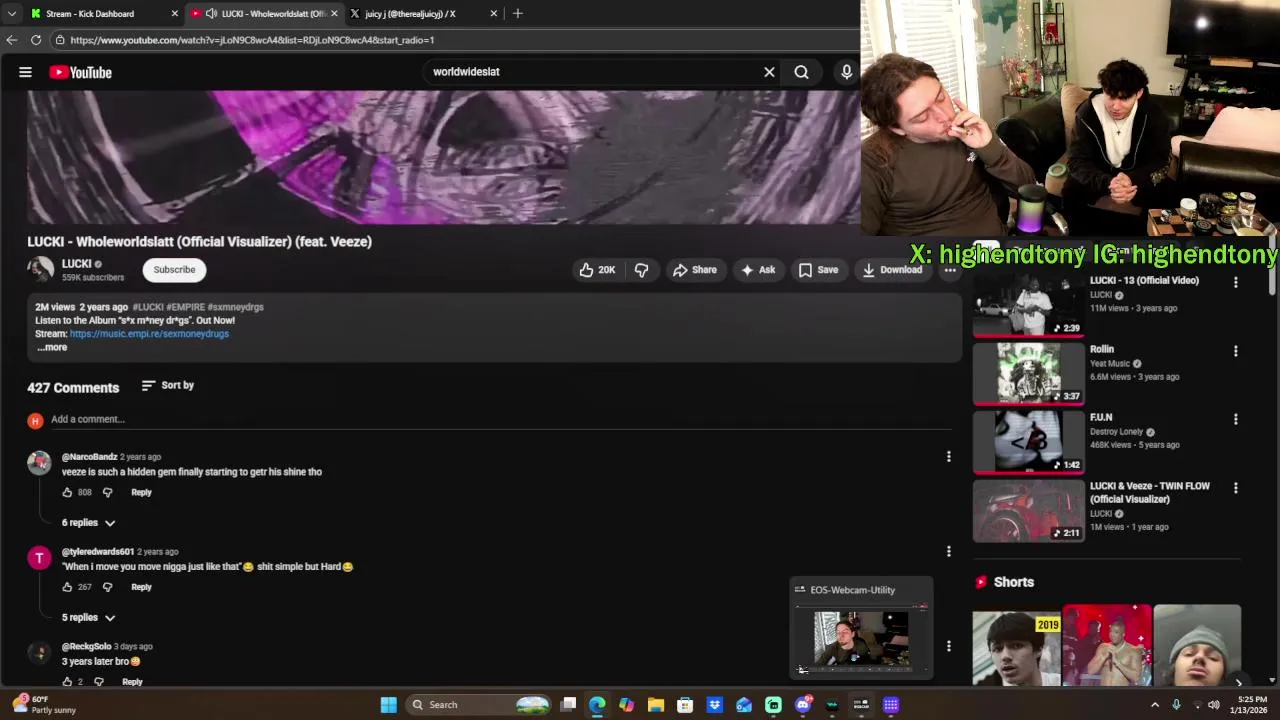Clear the worldwideslat search text
This screenshot has width=1280, height=720.
[769, 72]
